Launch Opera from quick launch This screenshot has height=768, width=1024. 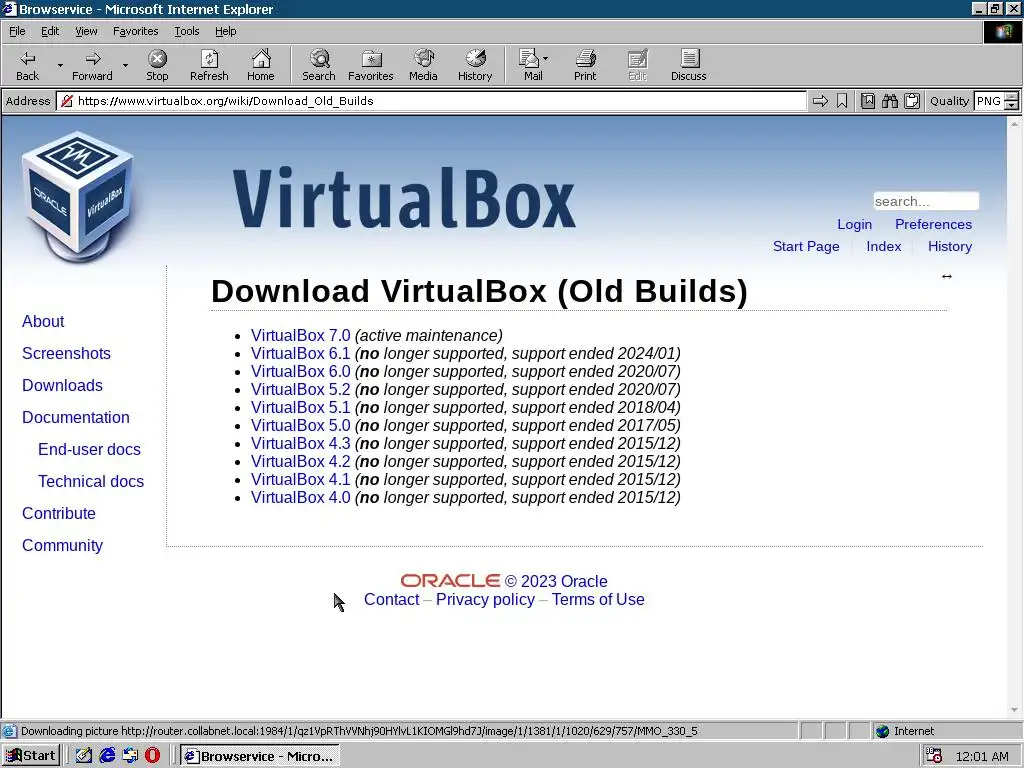point(152,756)
